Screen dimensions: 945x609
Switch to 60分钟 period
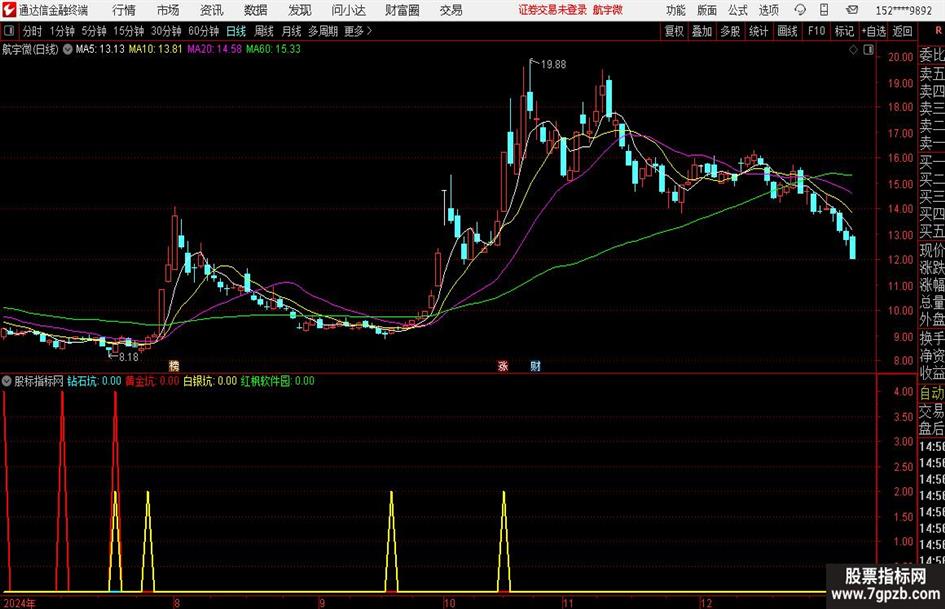[203, 31]
